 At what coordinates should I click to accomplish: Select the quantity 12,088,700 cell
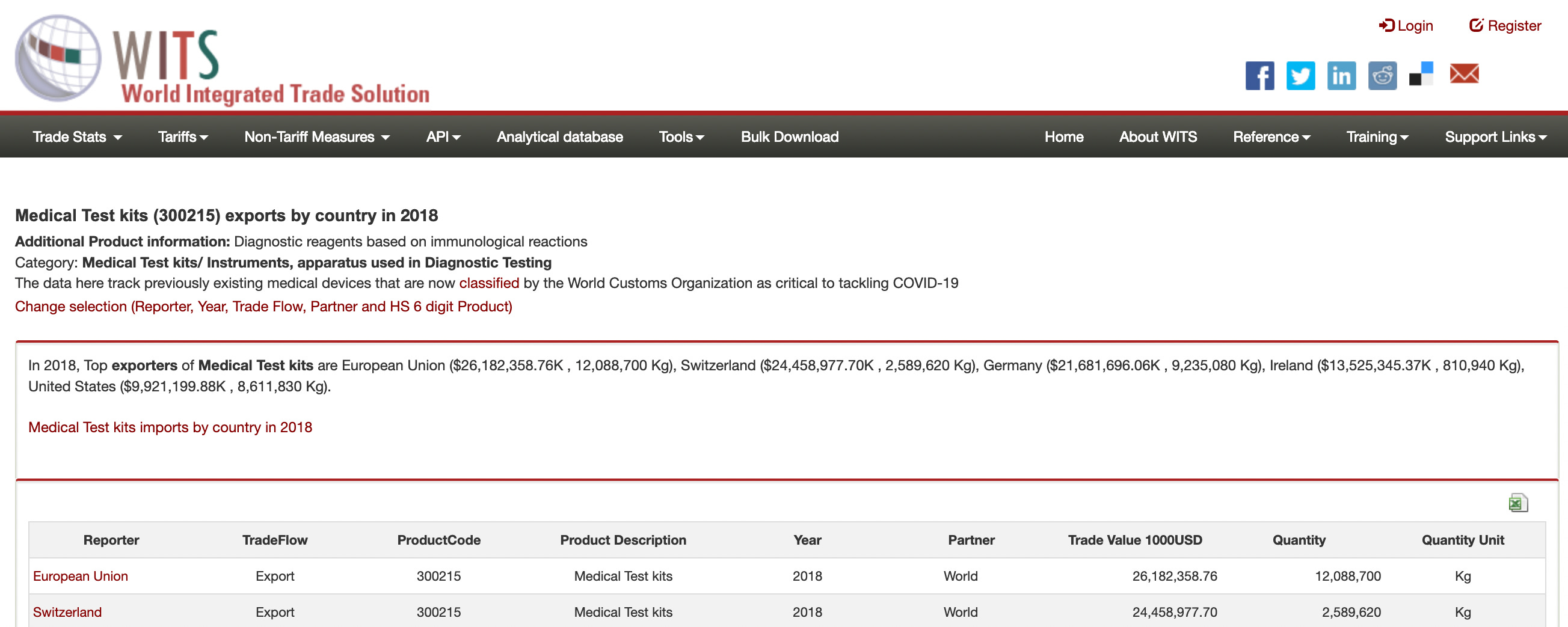coord(1348,576)
